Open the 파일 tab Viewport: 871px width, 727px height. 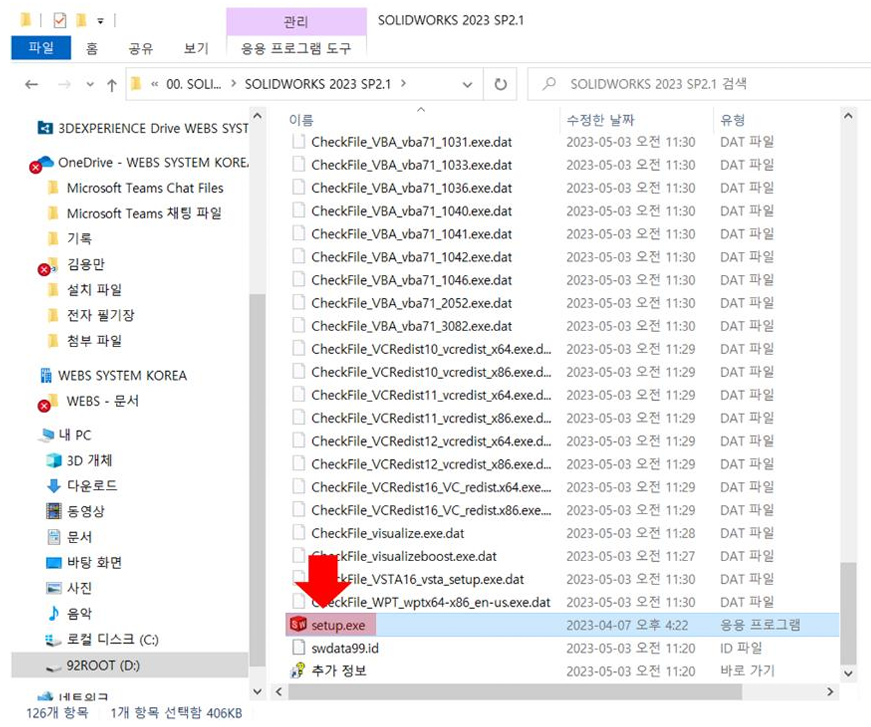point(41,48)
